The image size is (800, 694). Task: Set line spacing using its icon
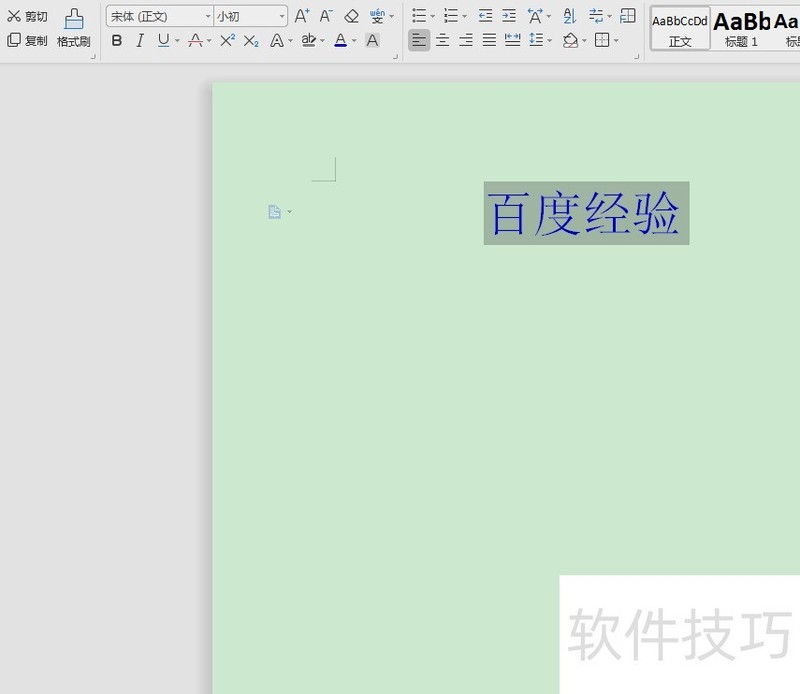click(536, 40)
